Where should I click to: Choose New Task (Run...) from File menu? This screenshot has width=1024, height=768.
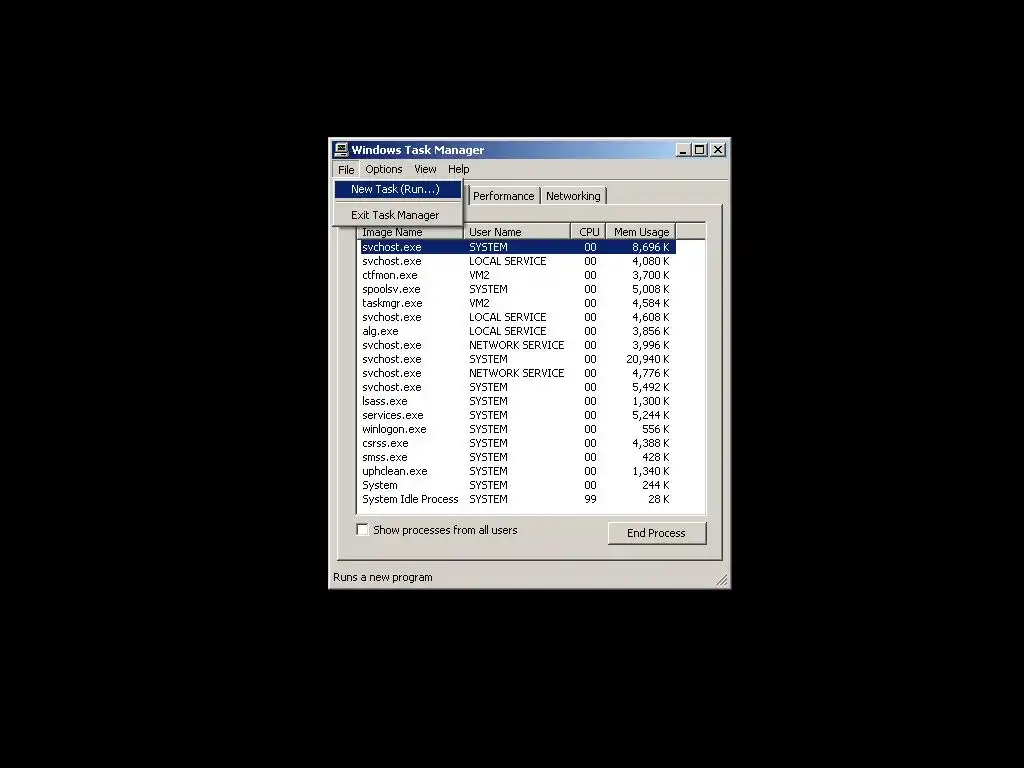pos(398,189)
